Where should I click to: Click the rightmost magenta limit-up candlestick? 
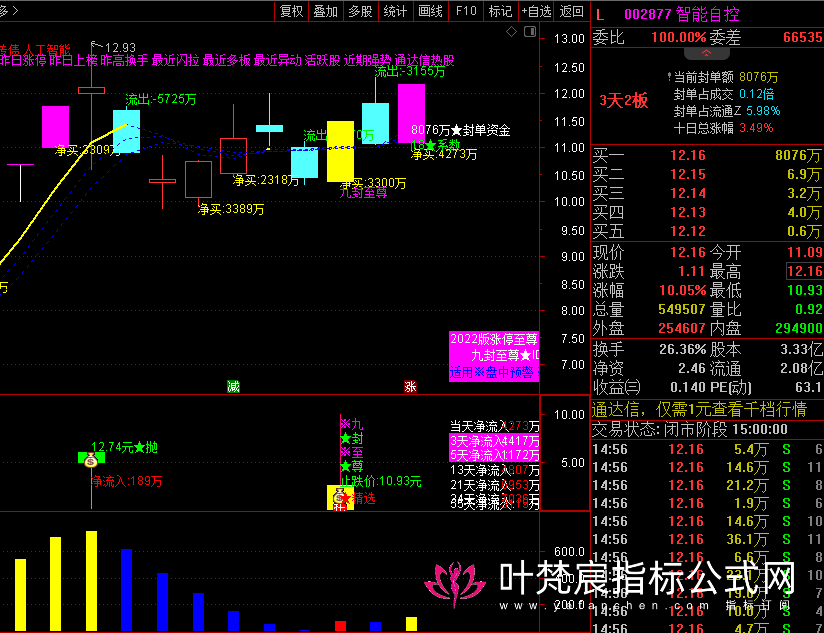[x=411, y=113]
